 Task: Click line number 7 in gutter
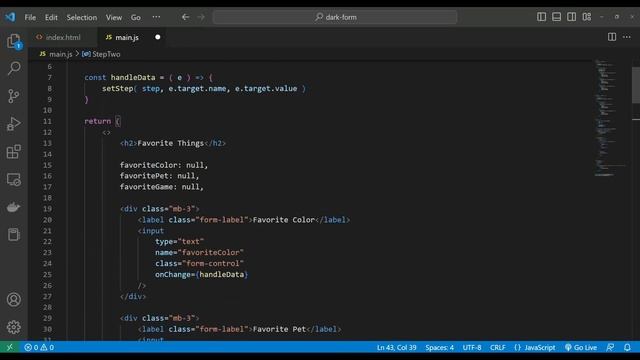click(x=49, y=78)
